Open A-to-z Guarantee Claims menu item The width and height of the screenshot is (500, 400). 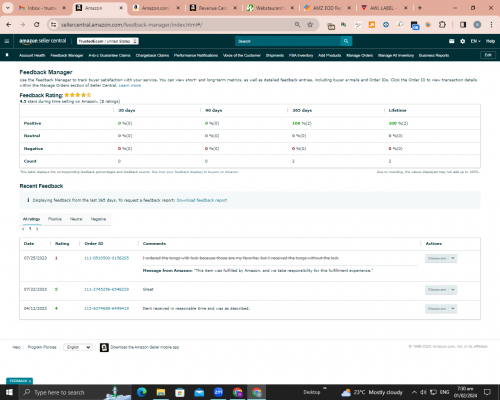pos(109,55)
